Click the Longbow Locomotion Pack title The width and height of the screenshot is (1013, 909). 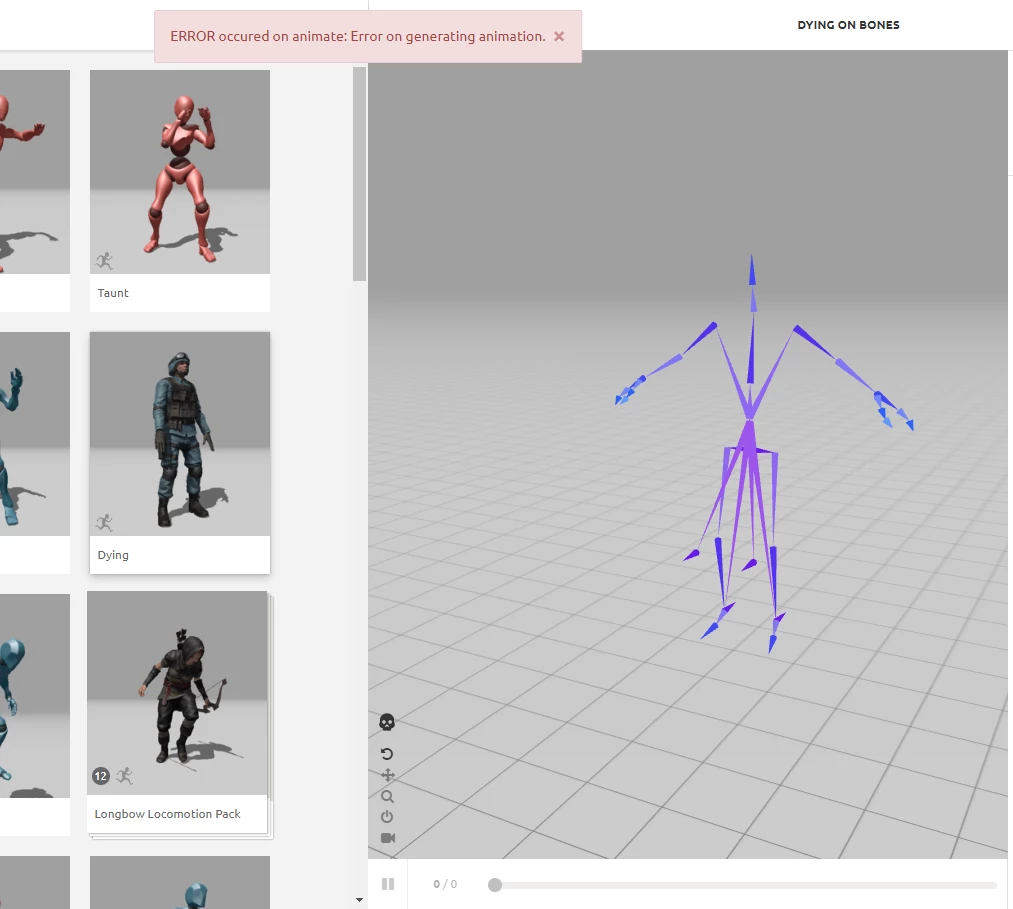(167, 814)
